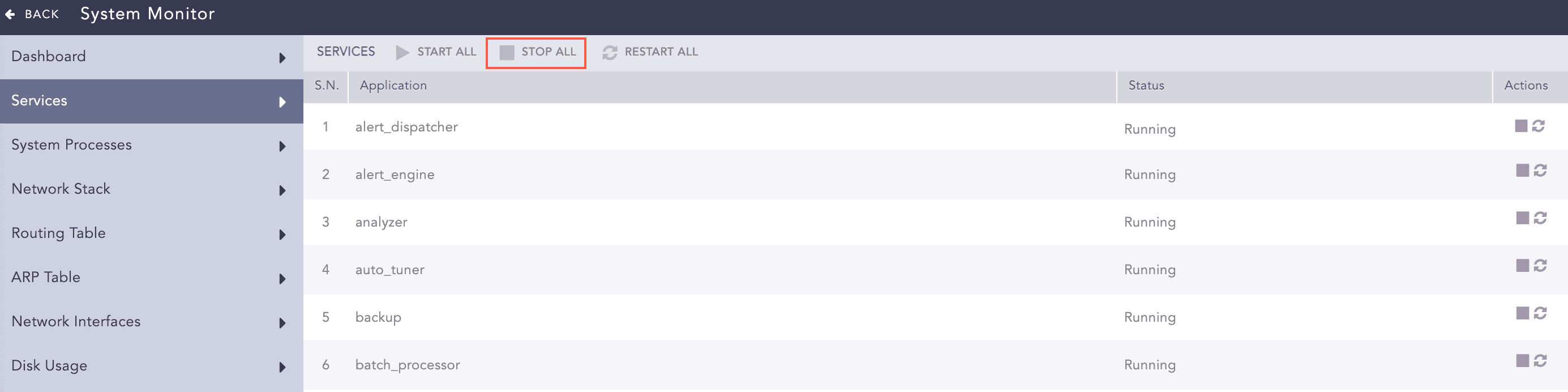The height and width of the screenshot is (392, 1568).
Task: Stop the alert_engine service
Action: coord(1522,171)
